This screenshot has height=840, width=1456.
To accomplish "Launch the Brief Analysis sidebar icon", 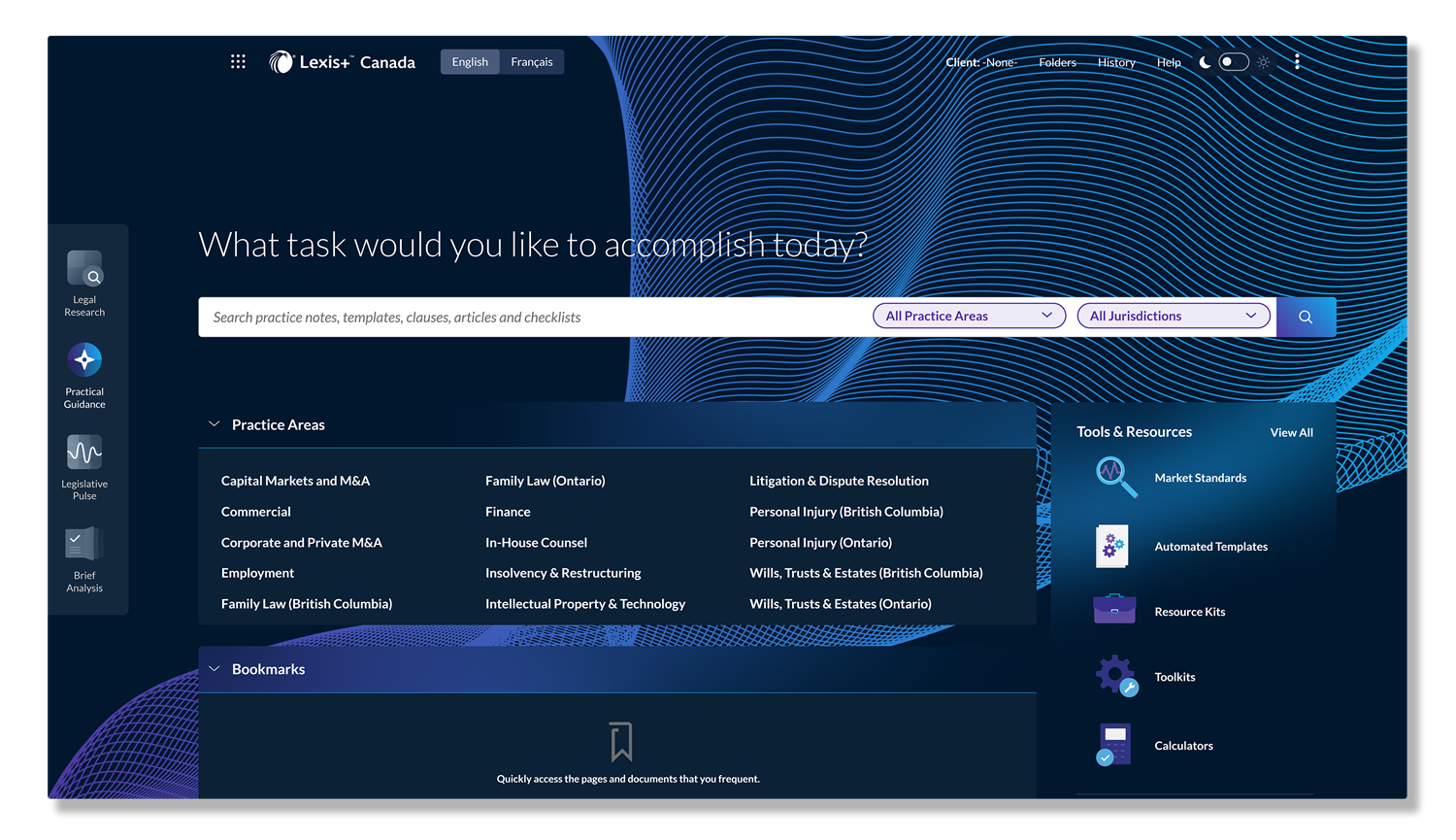I will [x=84, y=544].
